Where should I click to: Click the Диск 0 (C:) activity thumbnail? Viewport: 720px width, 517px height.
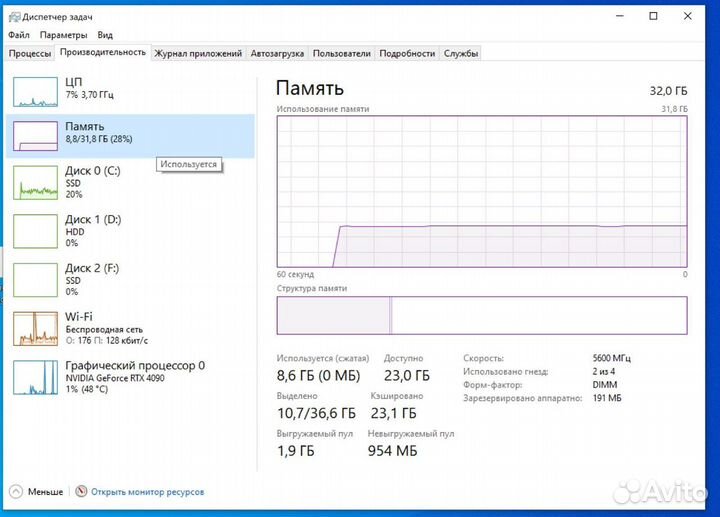coord(35,183)
